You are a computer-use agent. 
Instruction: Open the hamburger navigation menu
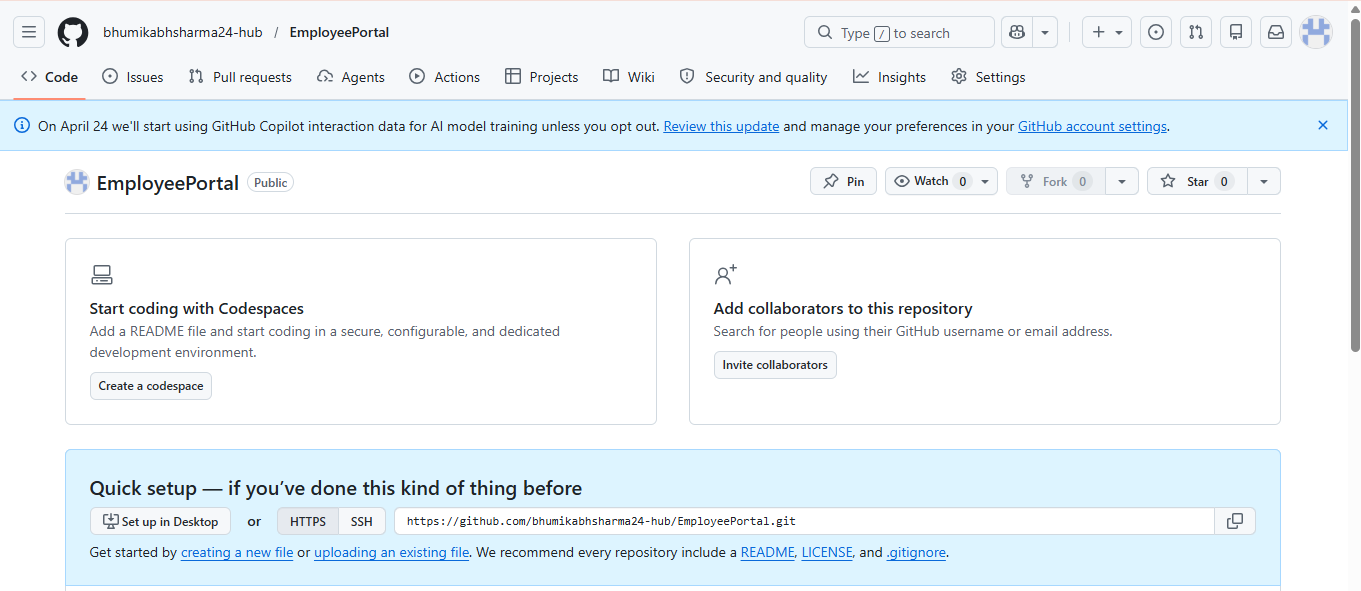point(29,32)
